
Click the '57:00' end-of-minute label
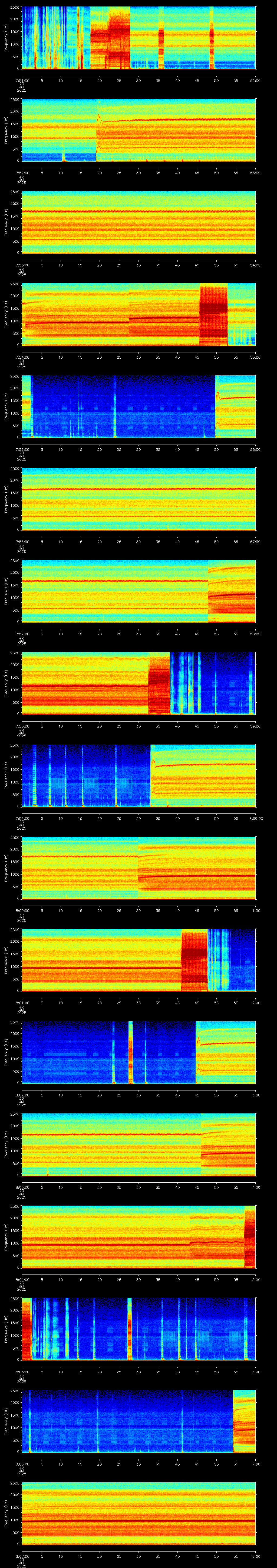(255, 542)
